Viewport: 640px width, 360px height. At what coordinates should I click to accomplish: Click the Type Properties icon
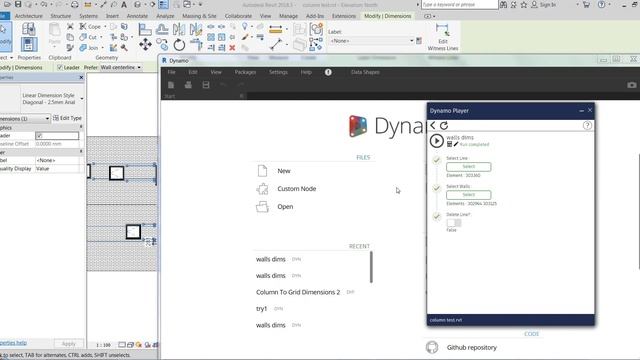click(29, 29)
